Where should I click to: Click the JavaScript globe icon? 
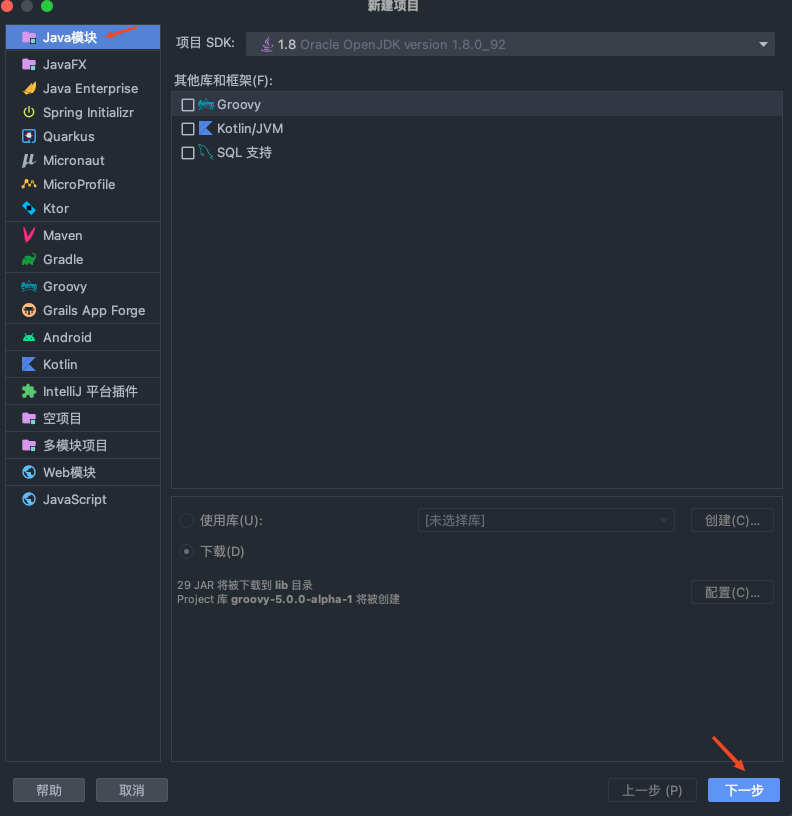point(29,500)
